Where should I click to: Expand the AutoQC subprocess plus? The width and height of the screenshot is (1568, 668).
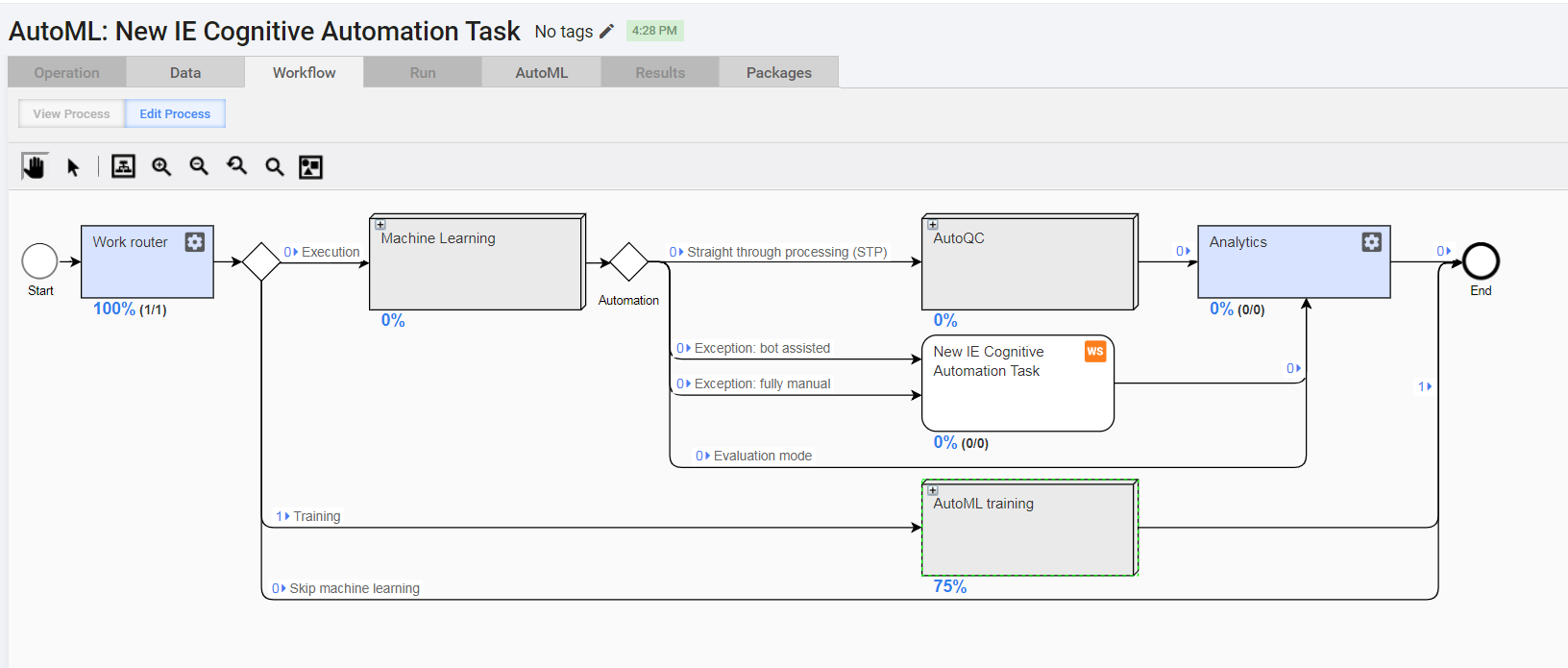click(x=933, y=225)
